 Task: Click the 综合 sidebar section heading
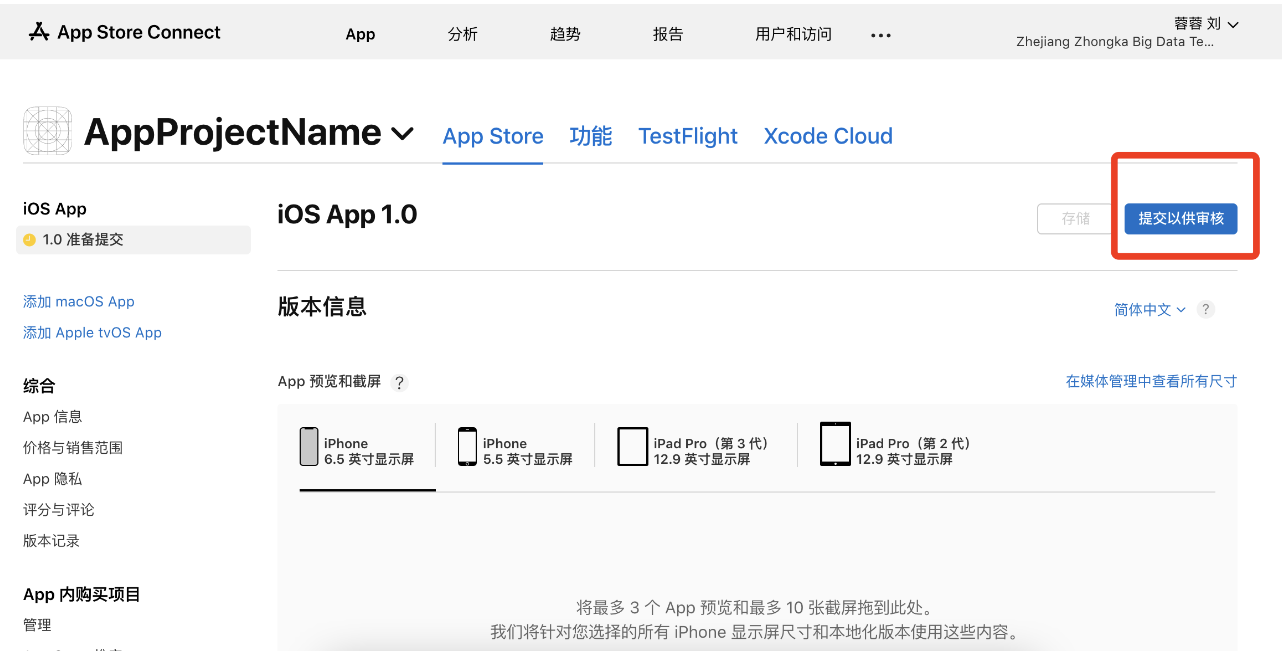[x=39, y=386]
